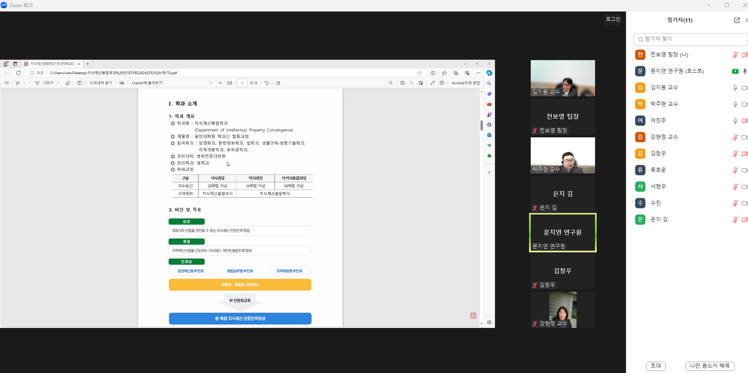Add a sidebar app with plus icon
This screenshot has width=748, height=373.
(489, 172)
